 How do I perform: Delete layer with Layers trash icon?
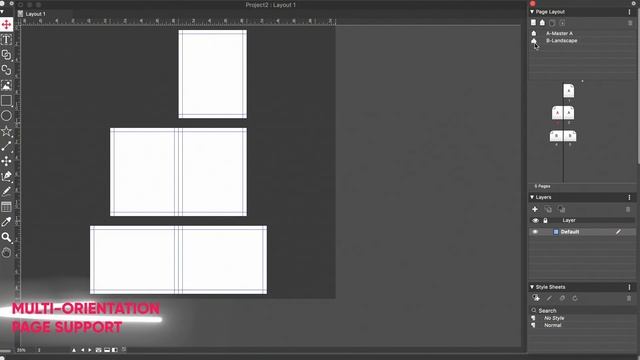628,209
